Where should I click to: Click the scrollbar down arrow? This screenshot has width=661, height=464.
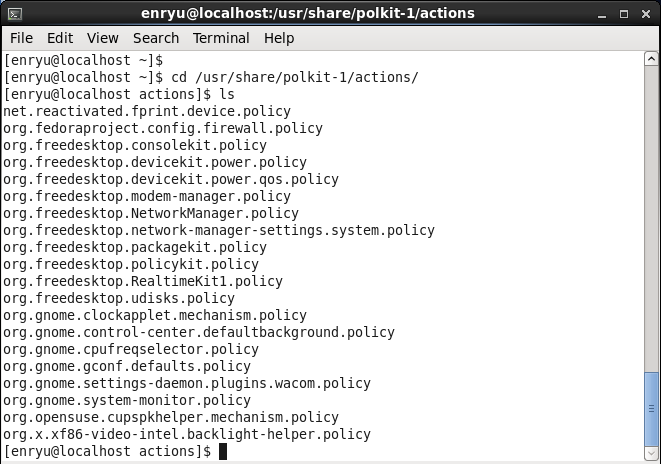[651, 453]
